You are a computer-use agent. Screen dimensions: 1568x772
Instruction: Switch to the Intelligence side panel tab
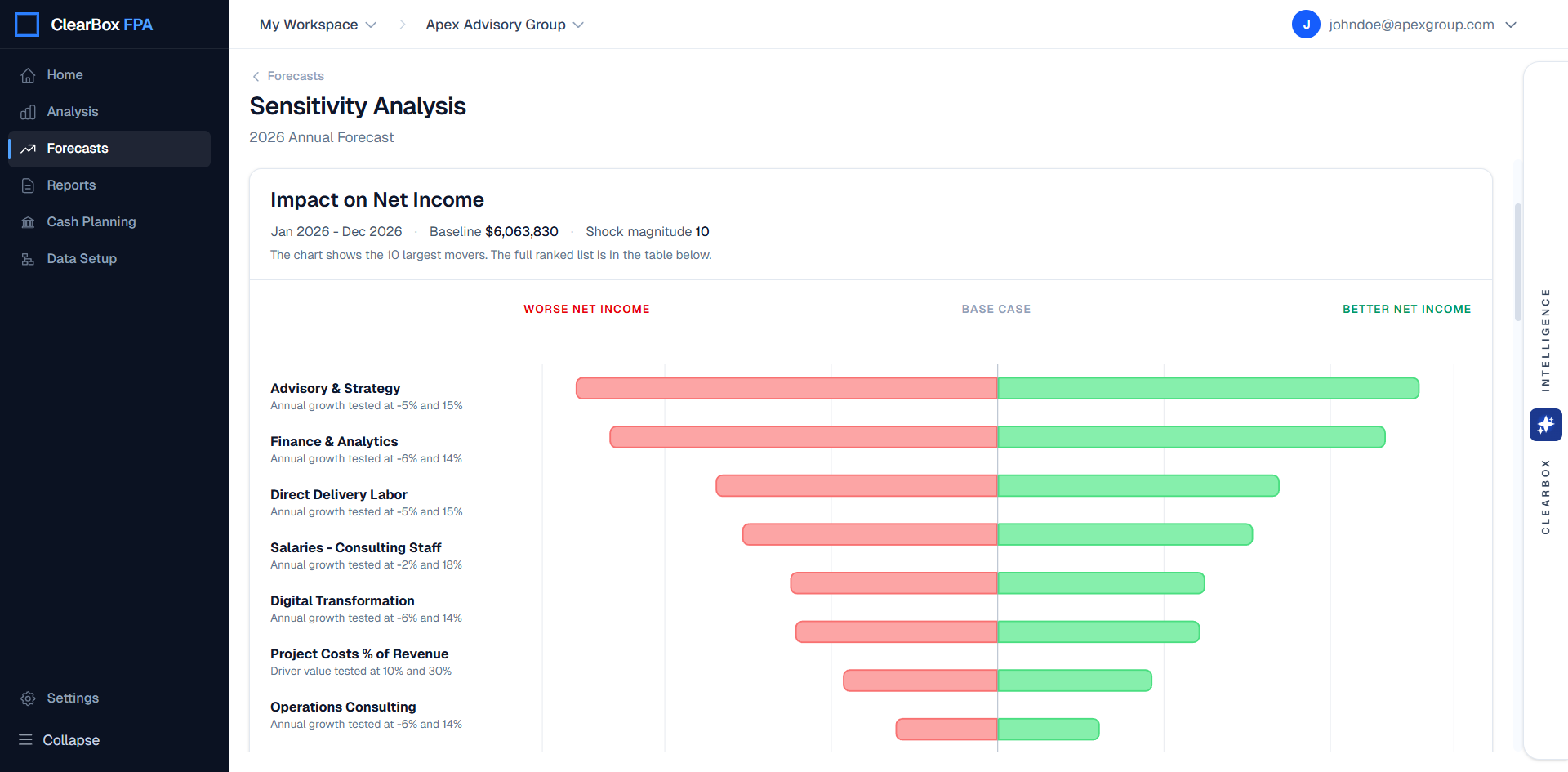(x=1544, y=339)
